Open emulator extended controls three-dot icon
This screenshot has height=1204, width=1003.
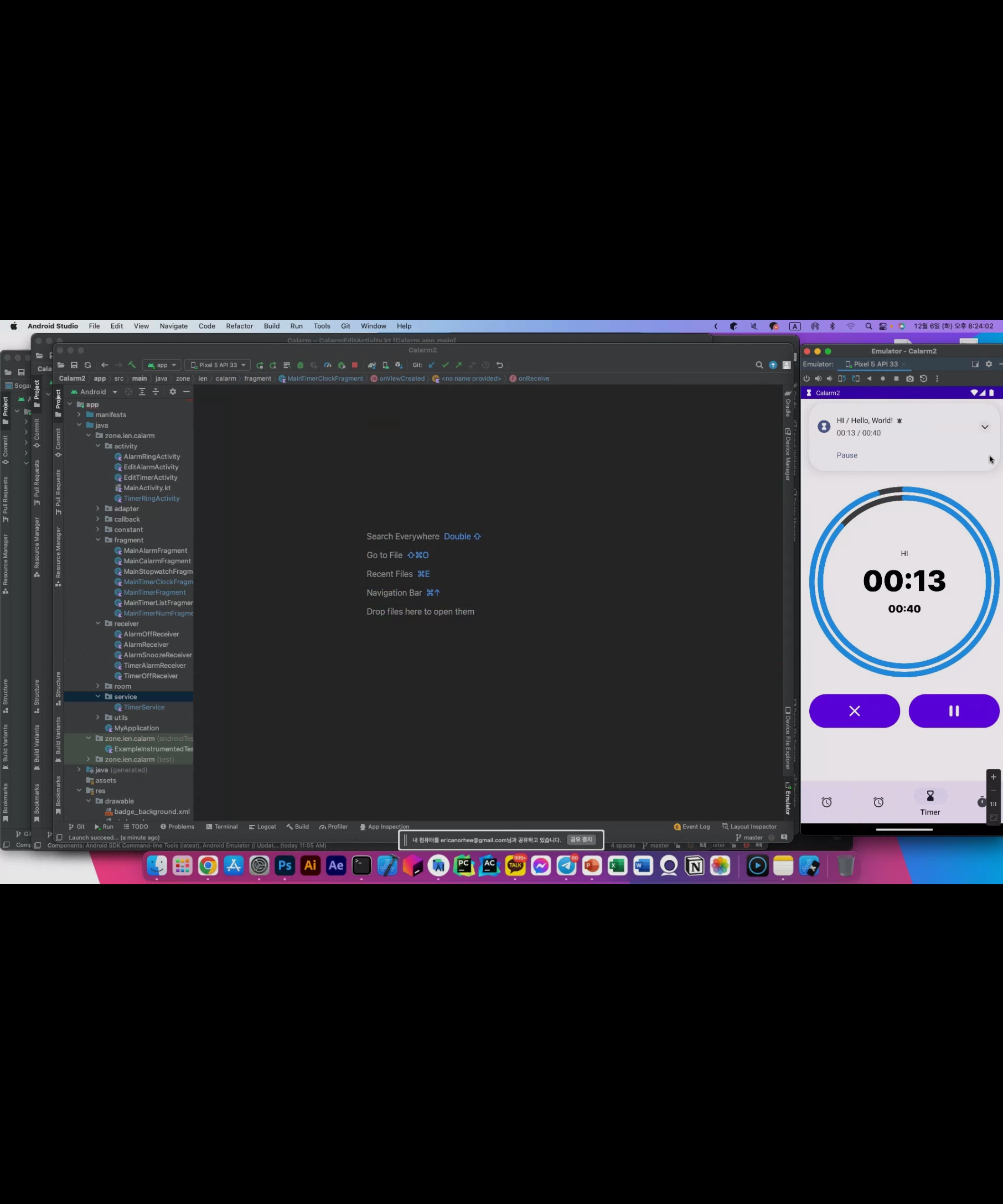tap(937, 378)
